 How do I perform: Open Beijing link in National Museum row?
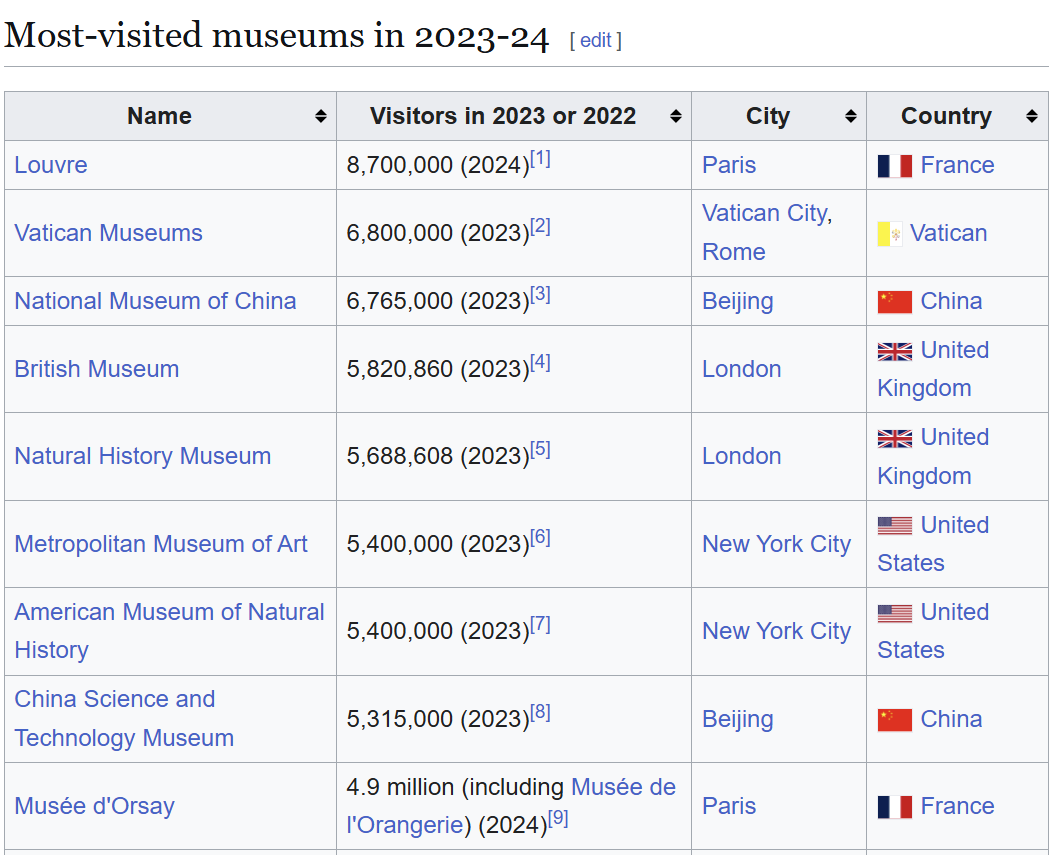(738, 301)
